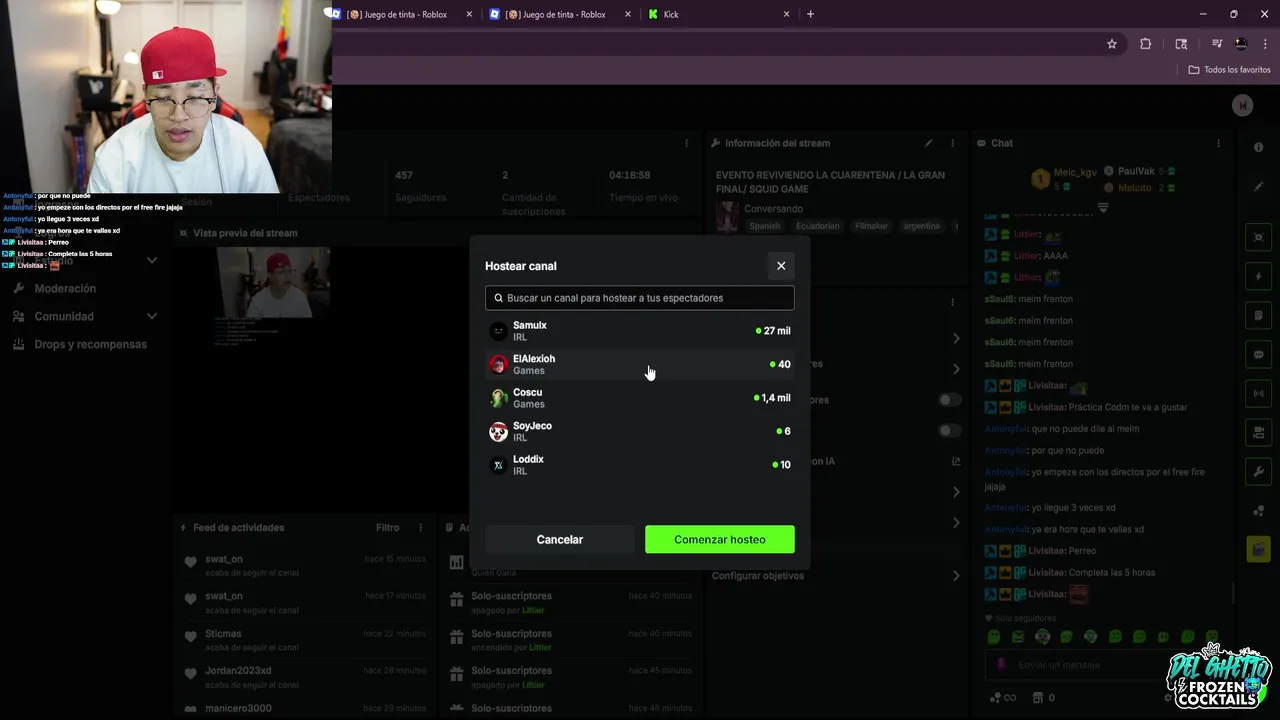Click Comenzar hosteo button
This screenshot has height=720, width=1280.
point(720,540)
